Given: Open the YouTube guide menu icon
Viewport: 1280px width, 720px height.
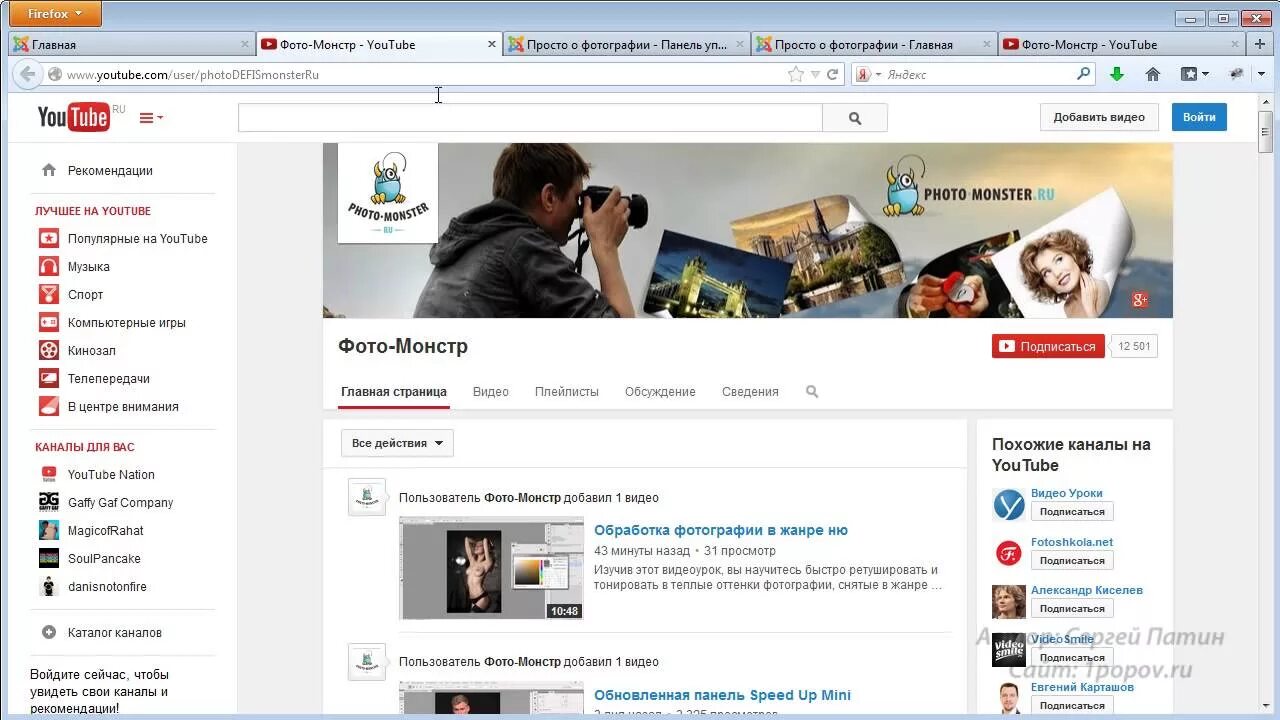Looking at the screenshot, I should pos(151,118).
